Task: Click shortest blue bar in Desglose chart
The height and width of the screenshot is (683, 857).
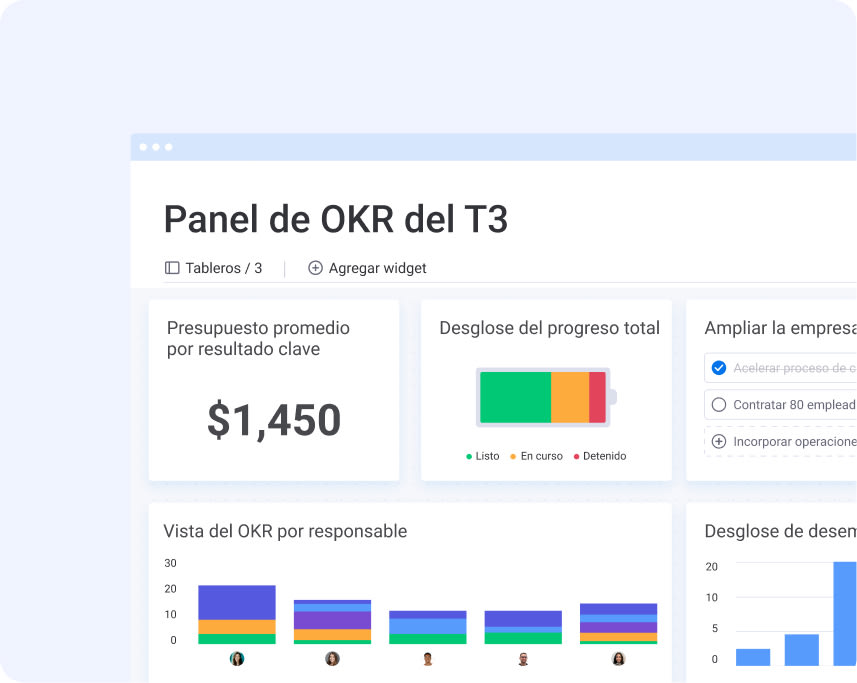Action: pyautogui.click(x=753, y=657)
